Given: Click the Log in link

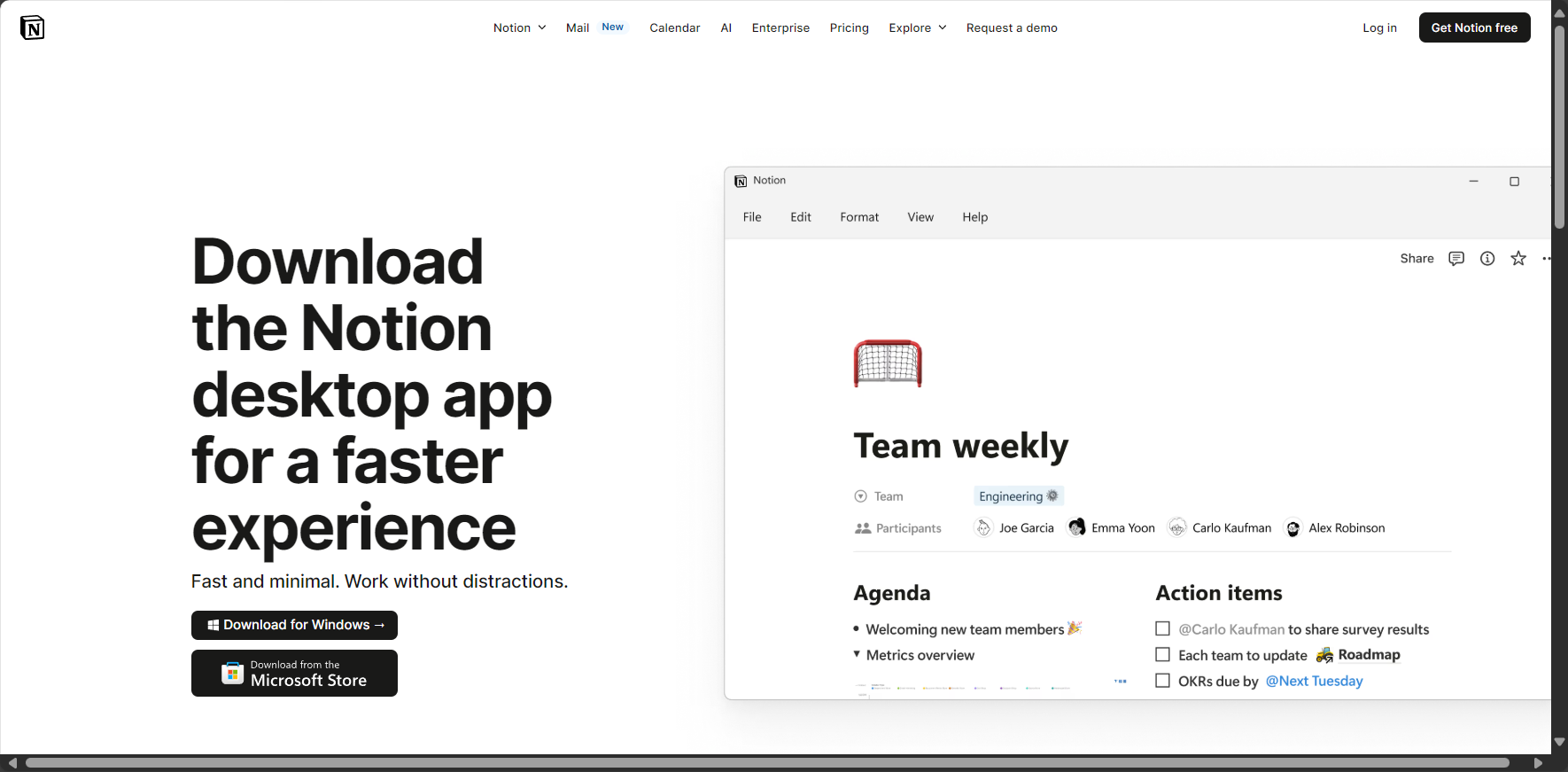Looking at the screenshot, I should (1379, 27).
